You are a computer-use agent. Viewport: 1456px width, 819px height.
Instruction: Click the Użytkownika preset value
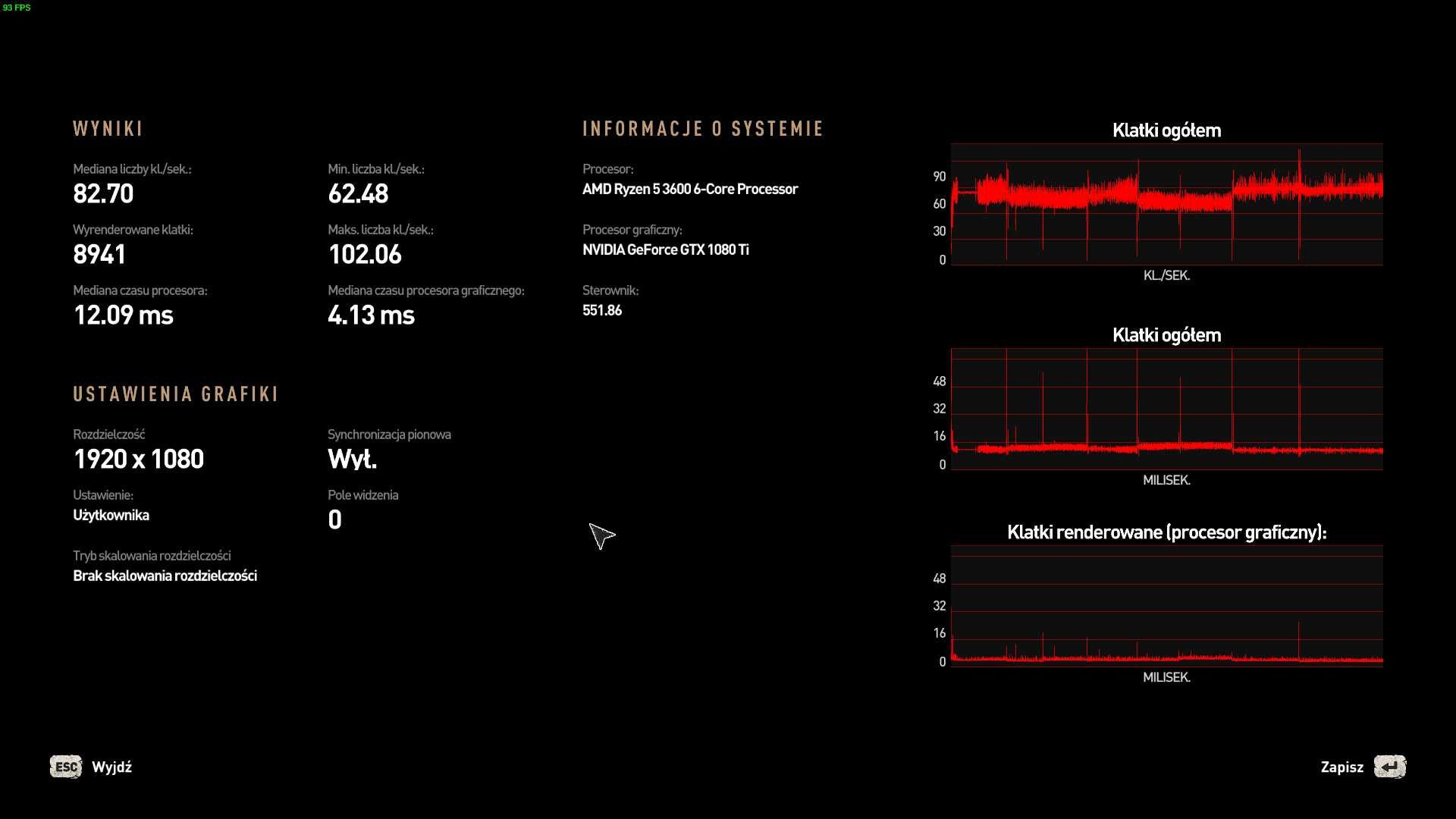pyautogui.click(x=111, y=515)
